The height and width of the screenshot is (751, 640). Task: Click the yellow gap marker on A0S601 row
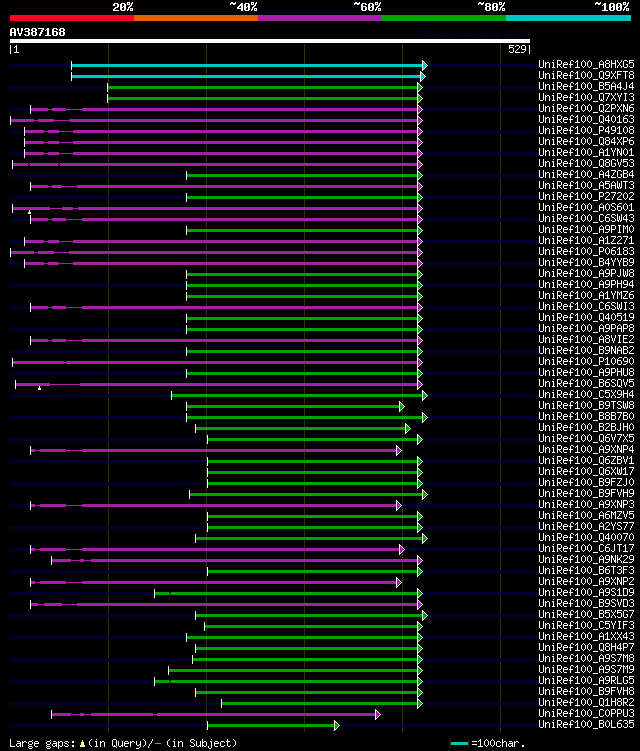30,212
